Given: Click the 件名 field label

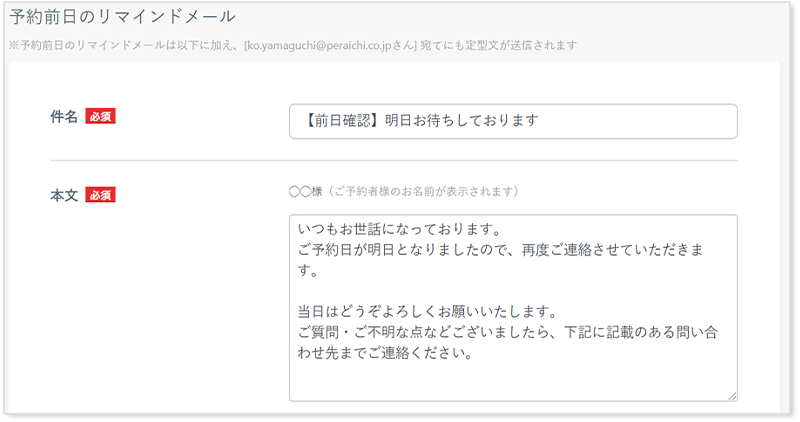Looking at the screenshot, I should point(64,116).
